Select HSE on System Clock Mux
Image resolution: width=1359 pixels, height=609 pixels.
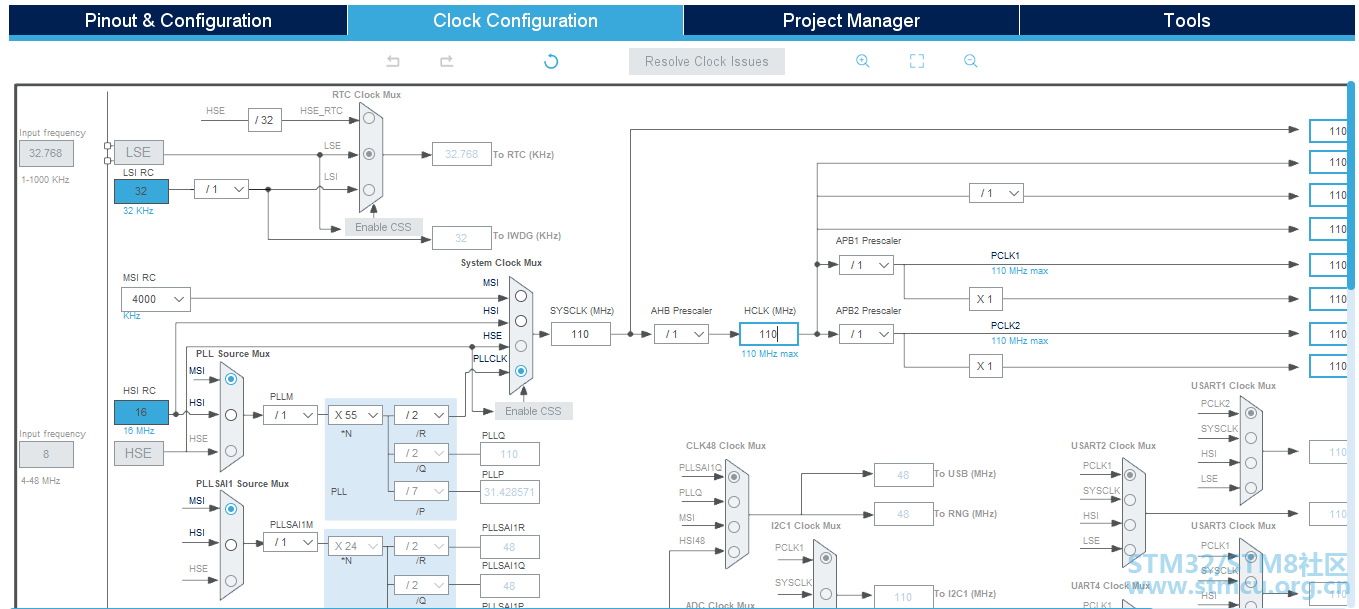tap(520, 346)
